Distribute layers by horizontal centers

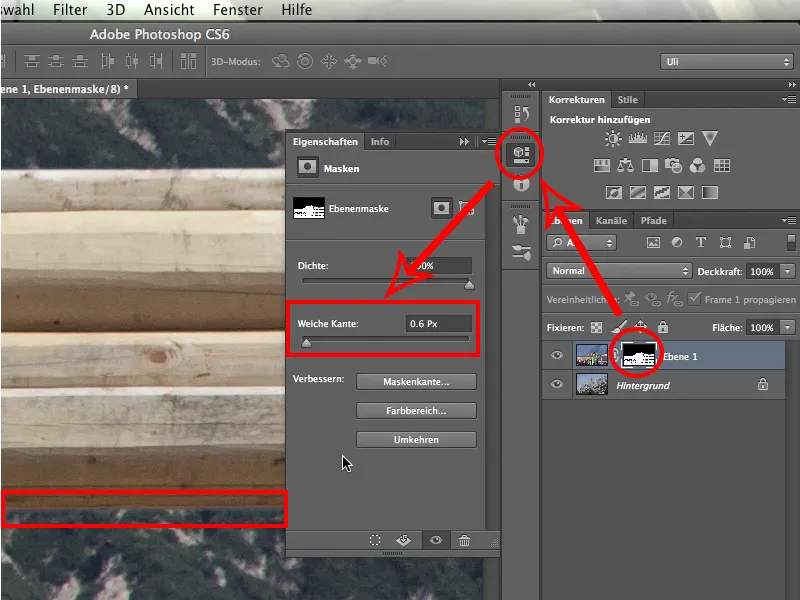point(132,61)
